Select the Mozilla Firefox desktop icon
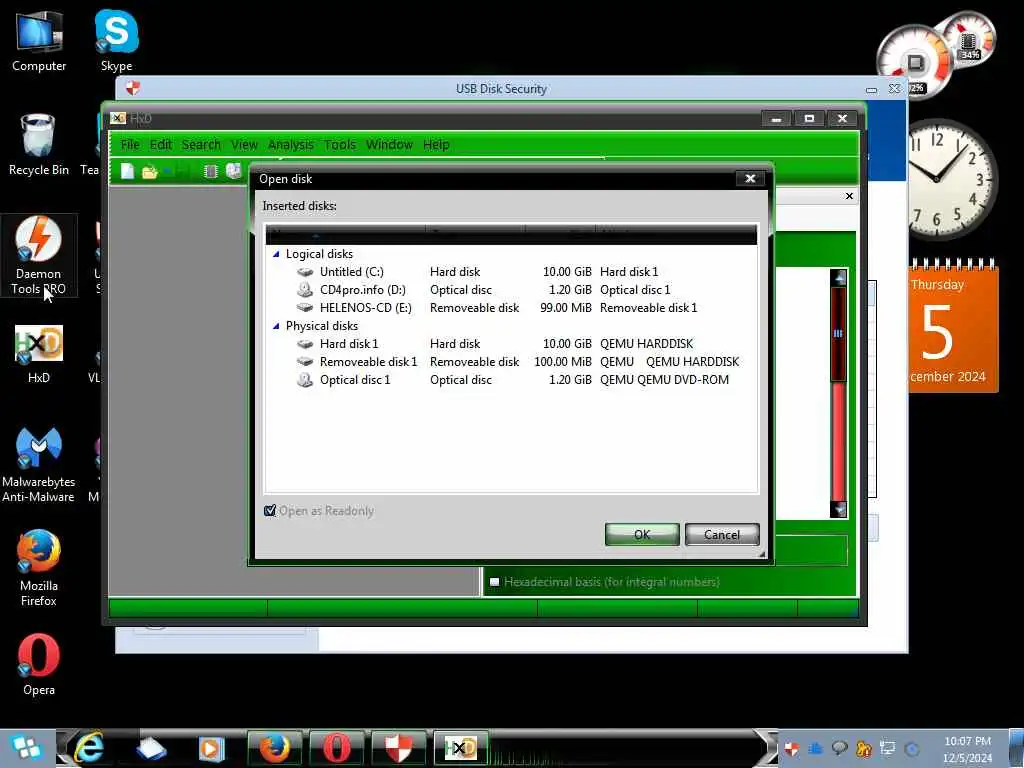 (x=39, y=568)
